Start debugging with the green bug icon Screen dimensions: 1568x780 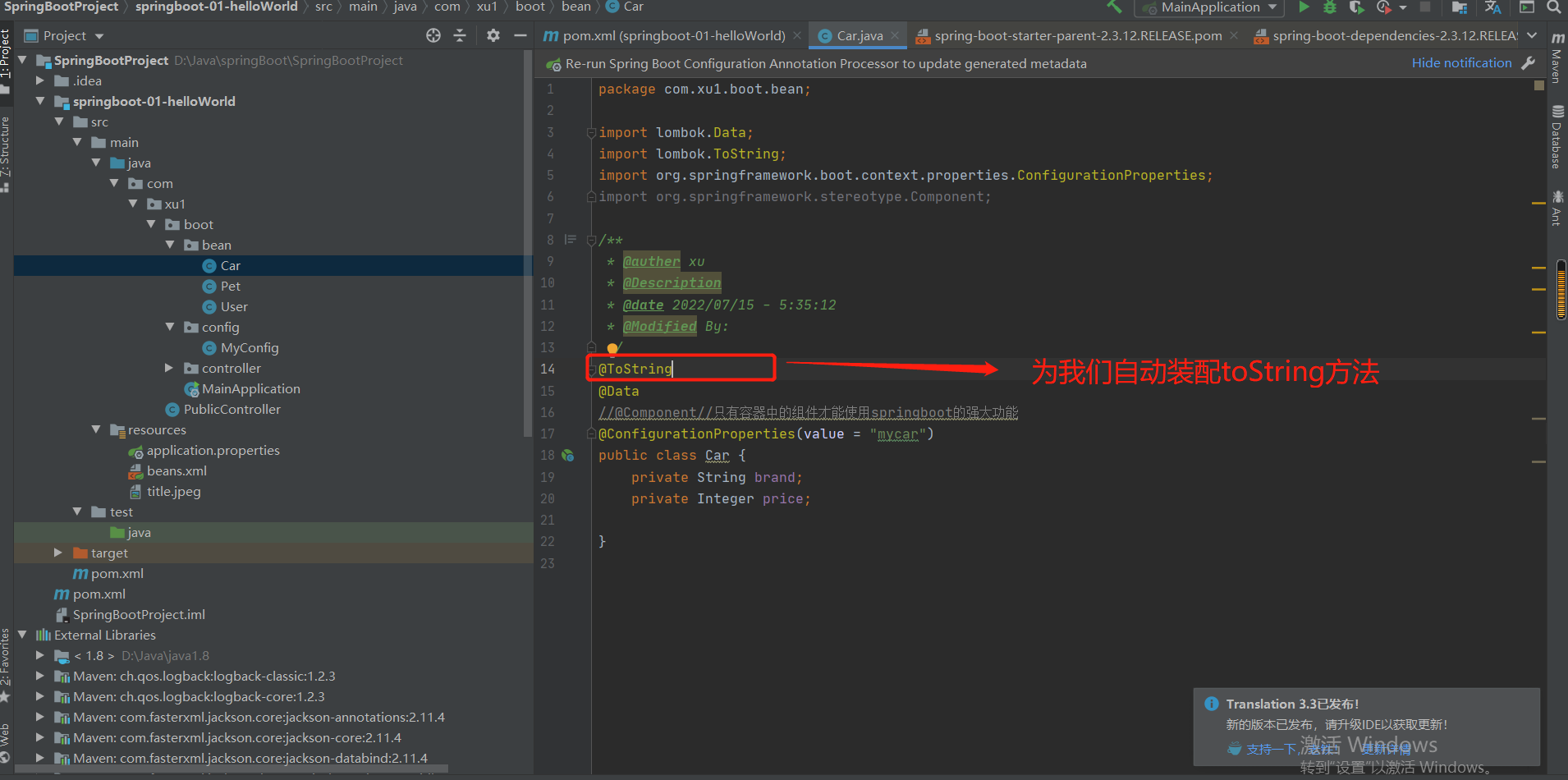pos(1330,7)
